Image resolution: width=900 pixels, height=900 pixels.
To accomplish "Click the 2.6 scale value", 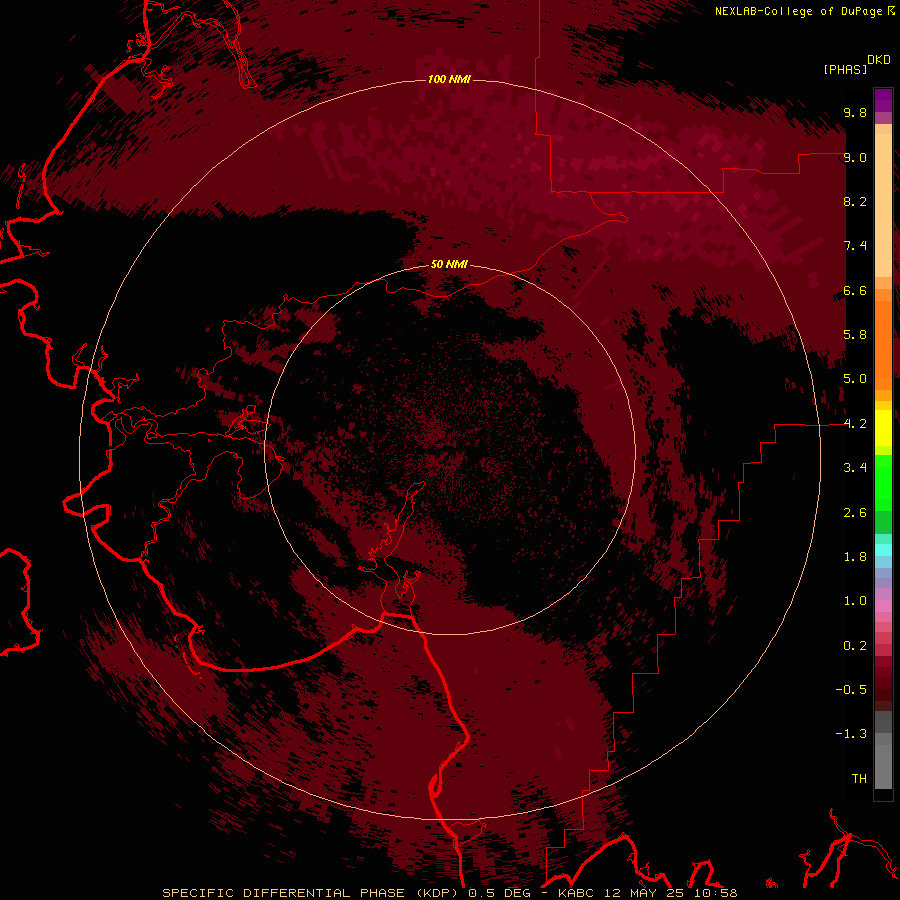I will click(855, 513).
